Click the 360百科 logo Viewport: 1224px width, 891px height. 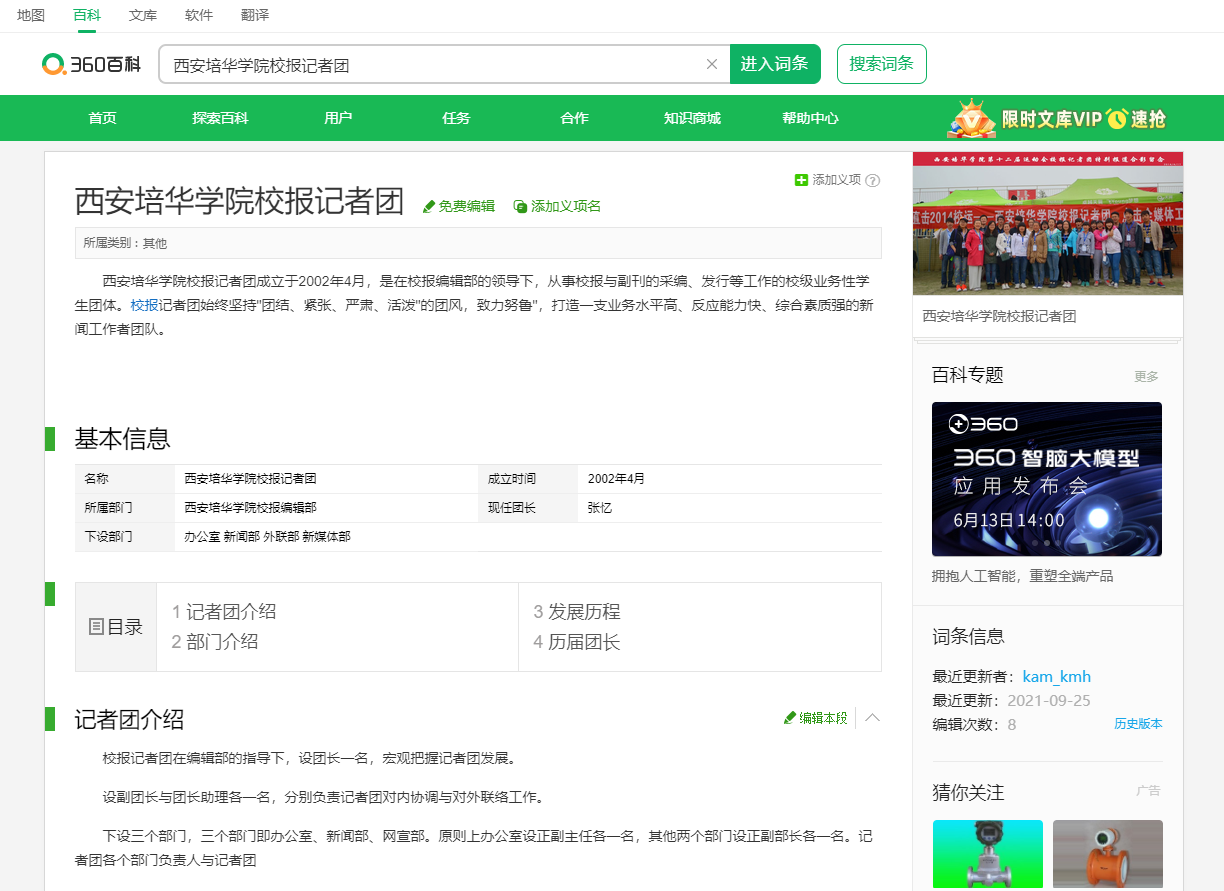coord(91,65)
